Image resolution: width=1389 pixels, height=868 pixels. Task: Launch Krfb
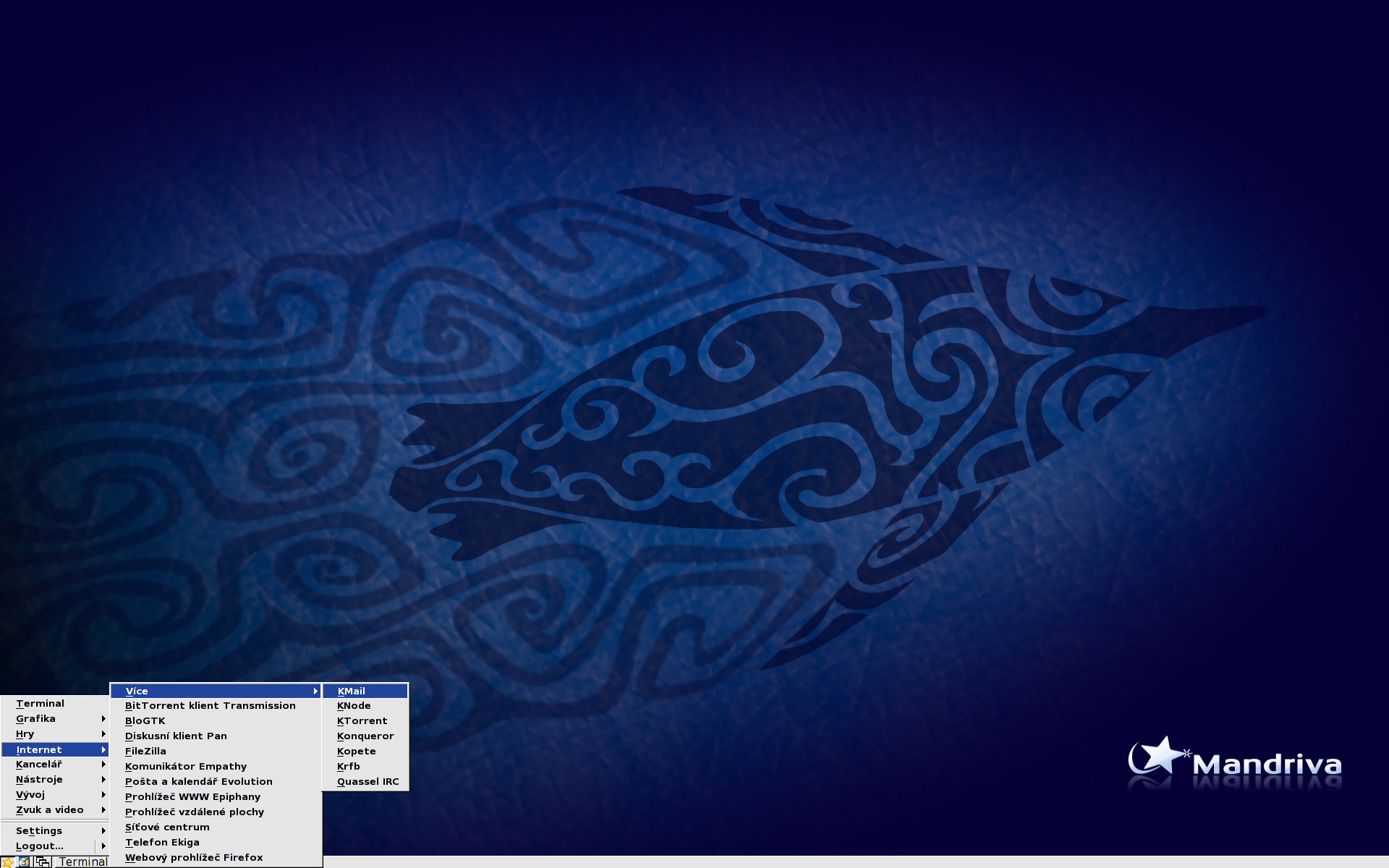tap(365, 766)
